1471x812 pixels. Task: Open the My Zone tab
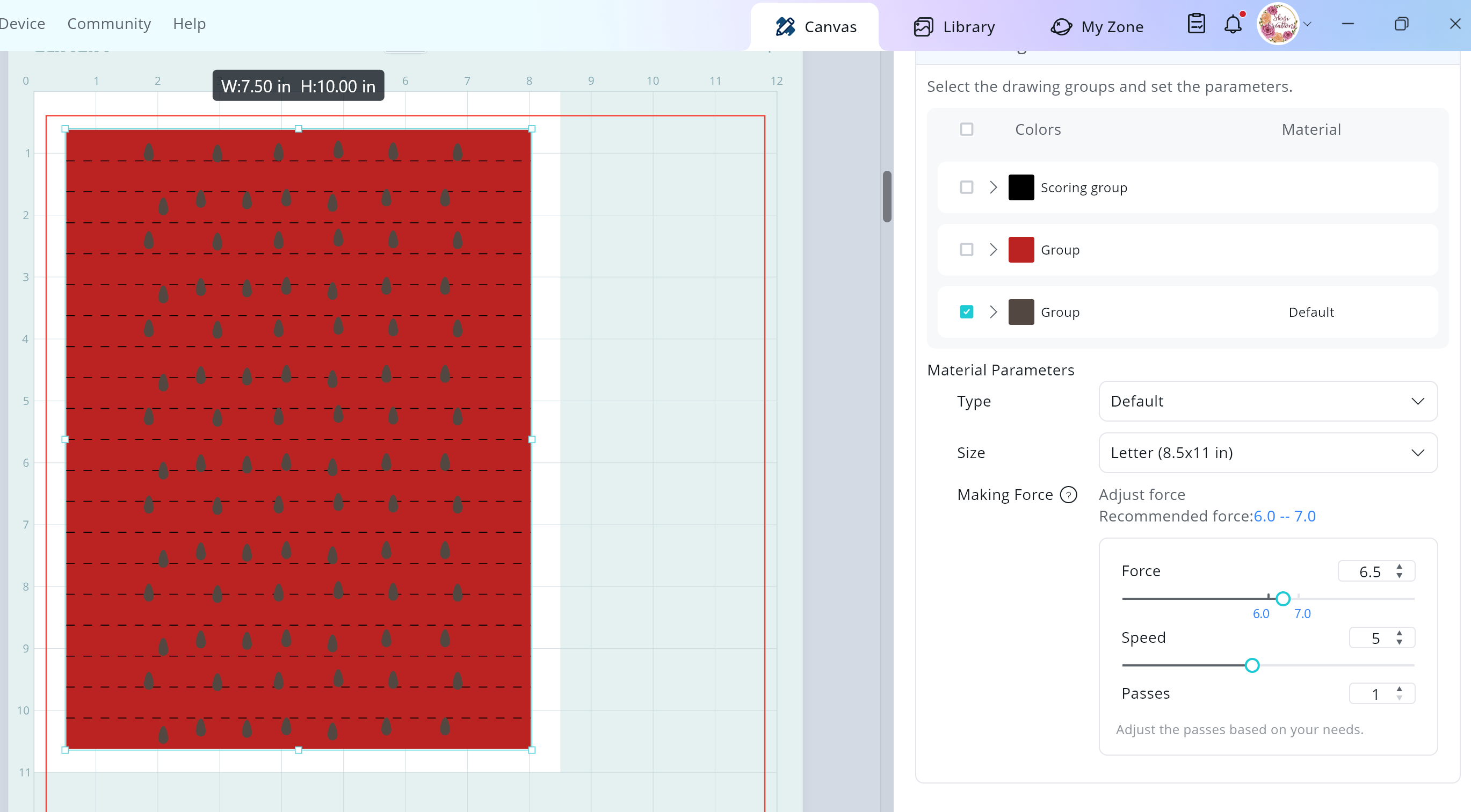pyautogui.click(x=1097, y=27)
